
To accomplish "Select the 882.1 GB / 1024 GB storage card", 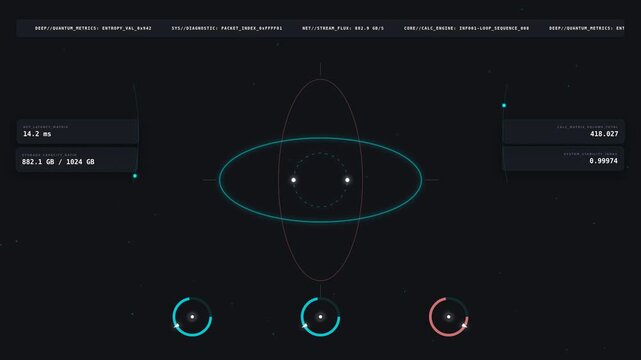I will 77,159.
